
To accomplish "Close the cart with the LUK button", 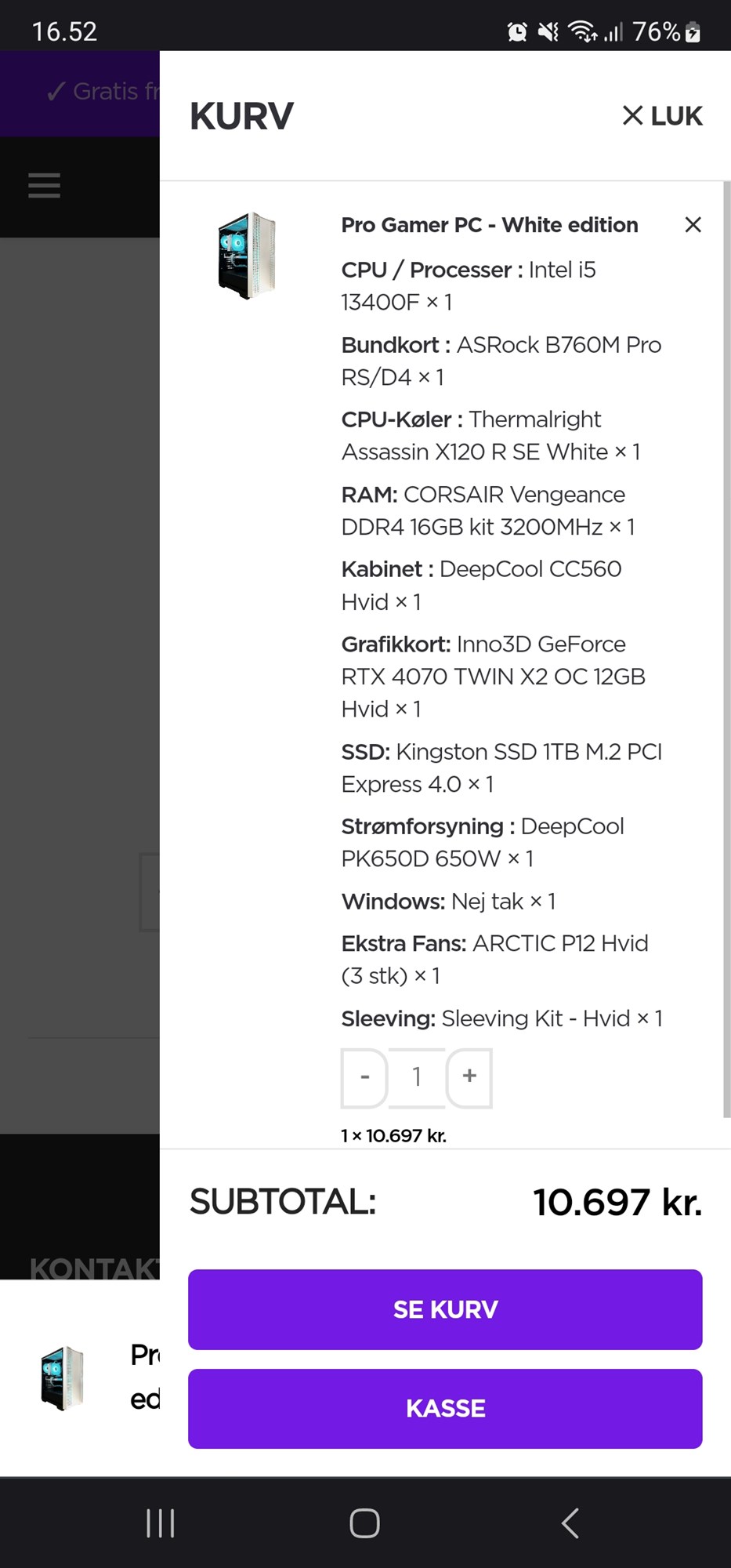I will 662,116.
